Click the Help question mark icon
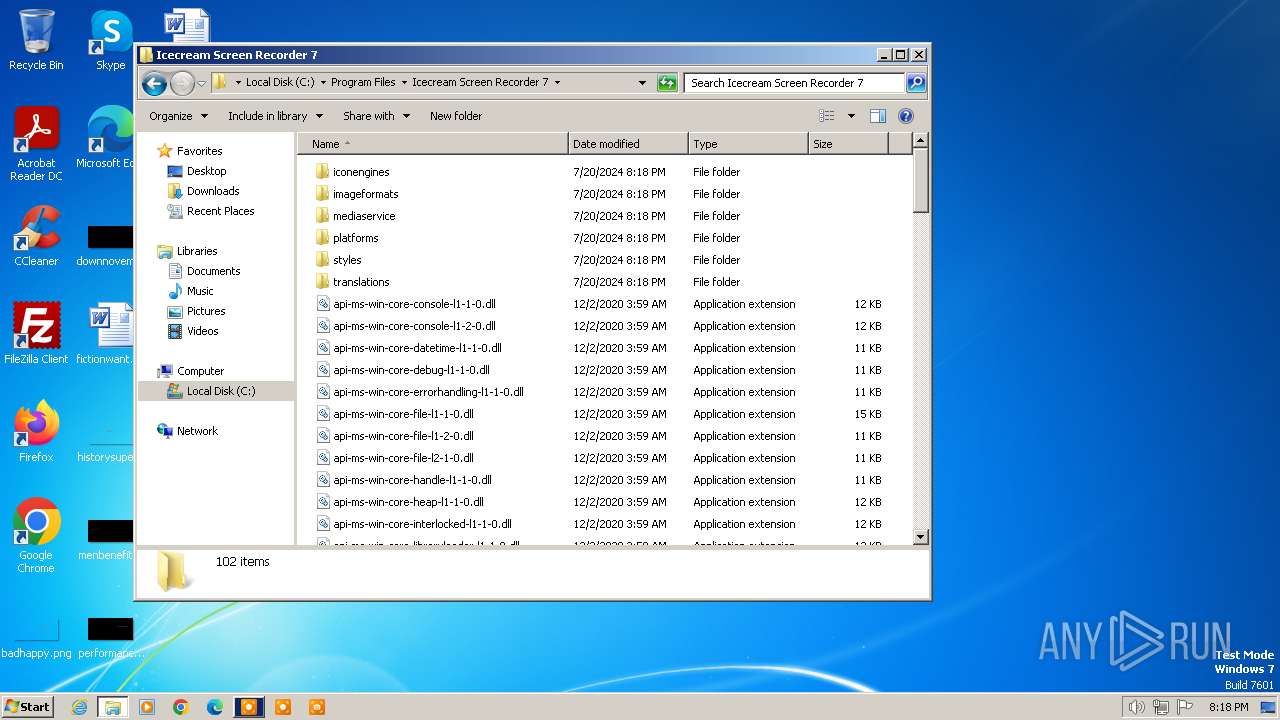This screenshot has height=720, width=1280. tap(906, 116)
